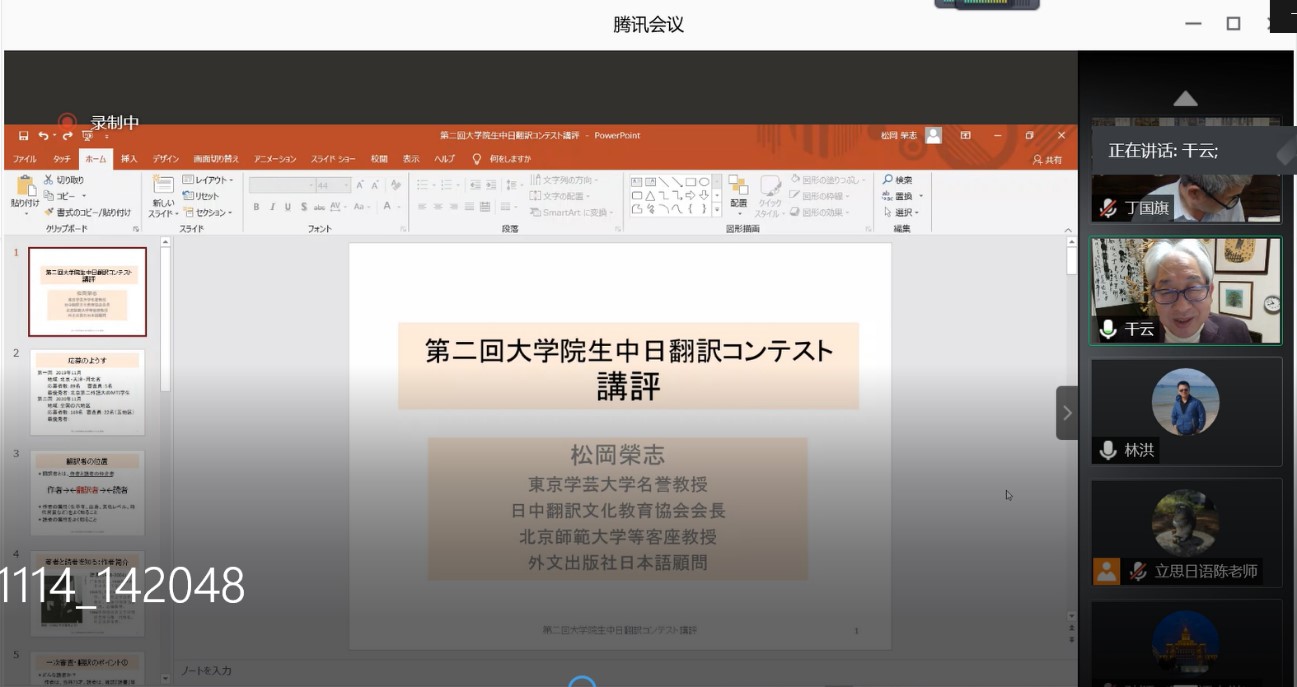Open the font size dropdown

(x=344, y=183)
